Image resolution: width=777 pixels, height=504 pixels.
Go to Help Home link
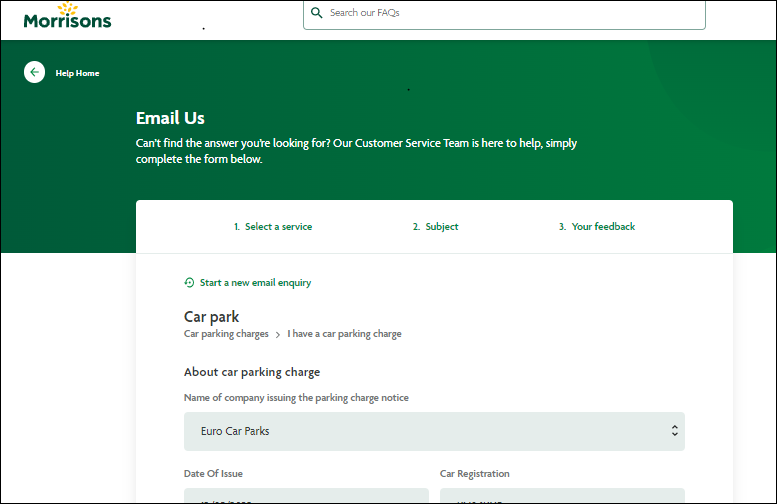coord(77,73)
